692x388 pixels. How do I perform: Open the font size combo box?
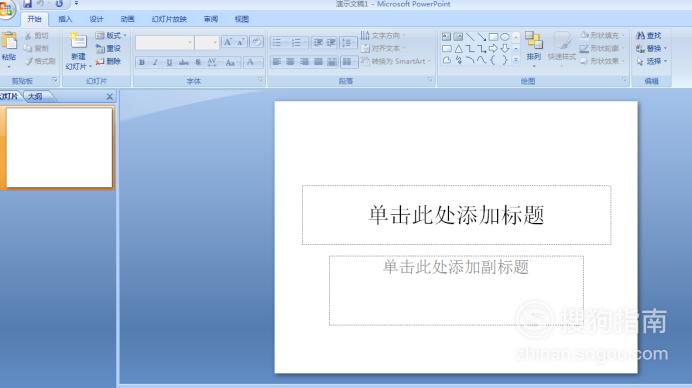[x=207, y=42]
